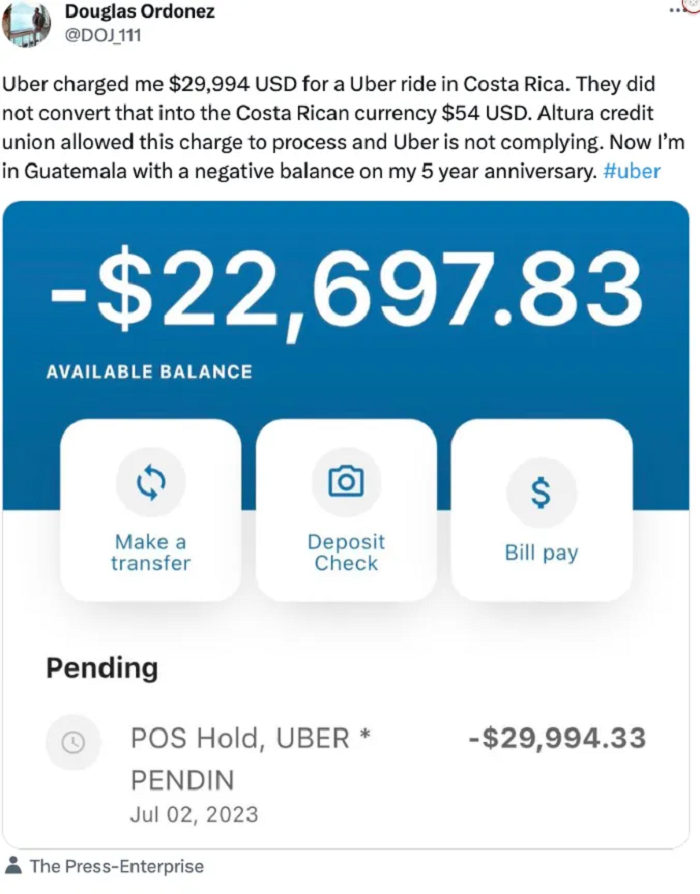This screenshot has height=894, width=700.
Task: Click the camera icon for Deposit Check
Action: 346,483
